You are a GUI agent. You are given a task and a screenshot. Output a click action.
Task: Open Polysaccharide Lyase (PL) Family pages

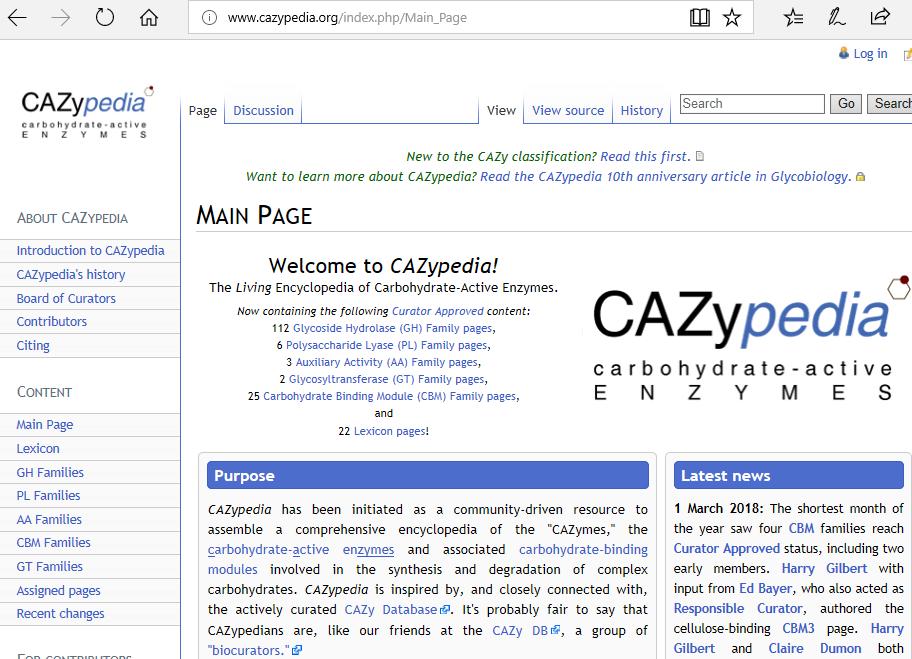click(x=387, y=345)
